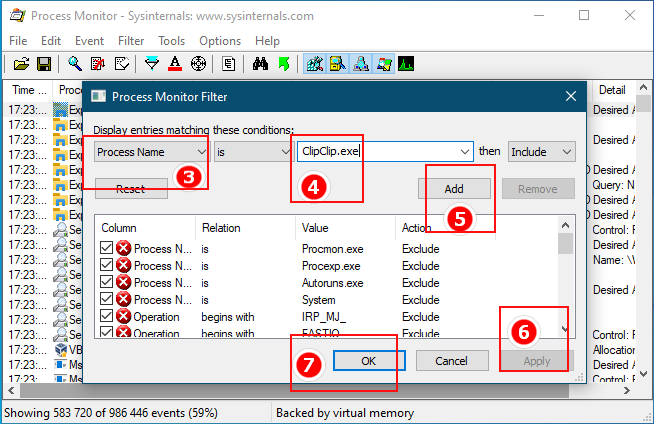654x424 pixels.
Task: Click the Cancel button
Action: click(452, 361)
